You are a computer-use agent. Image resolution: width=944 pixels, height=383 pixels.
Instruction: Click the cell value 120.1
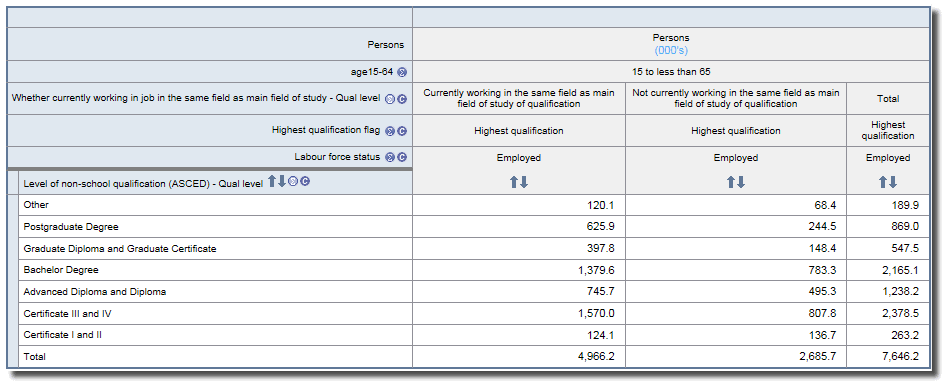[600, 205]
